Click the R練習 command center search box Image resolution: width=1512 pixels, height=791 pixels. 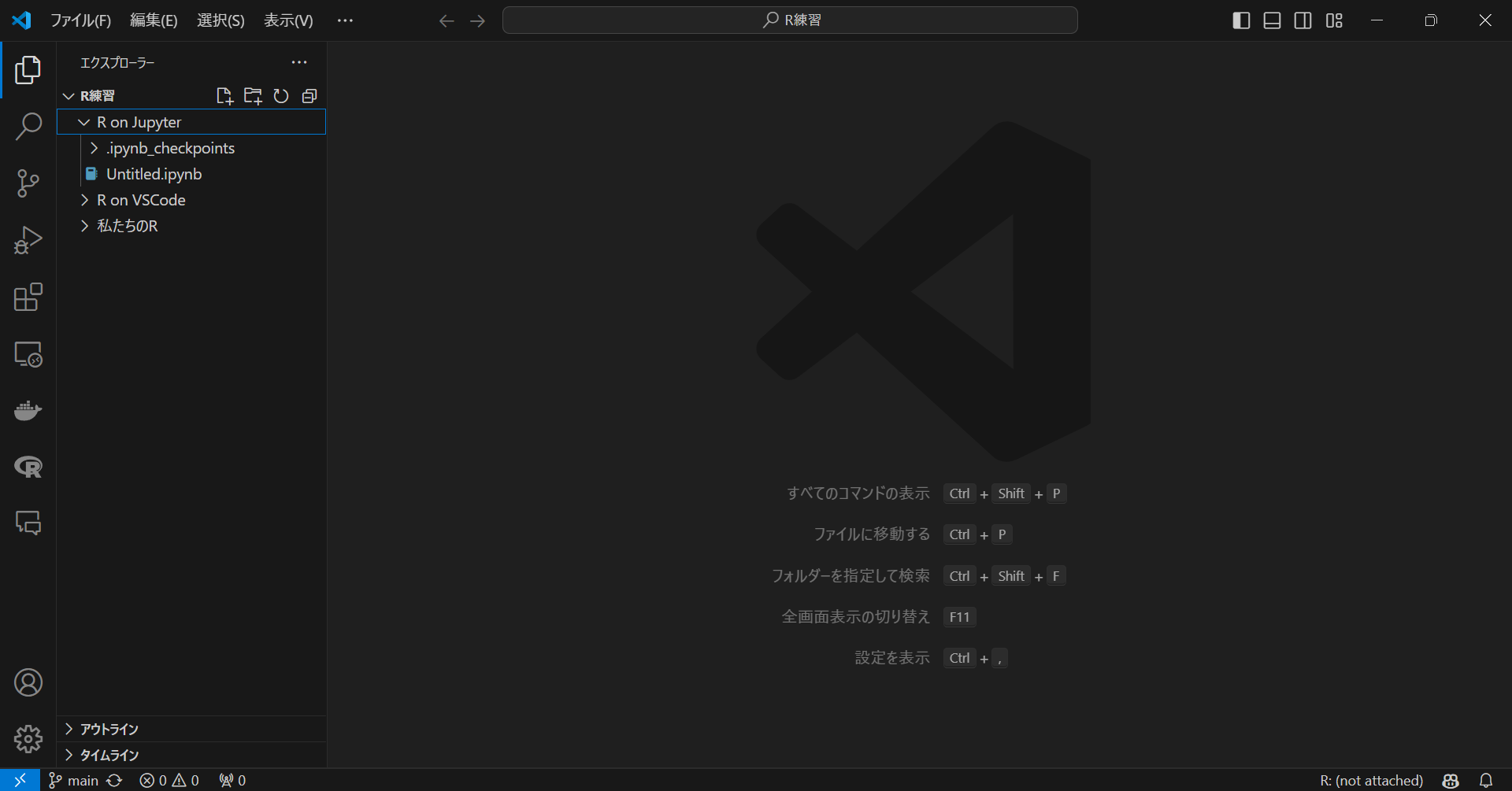790,20
